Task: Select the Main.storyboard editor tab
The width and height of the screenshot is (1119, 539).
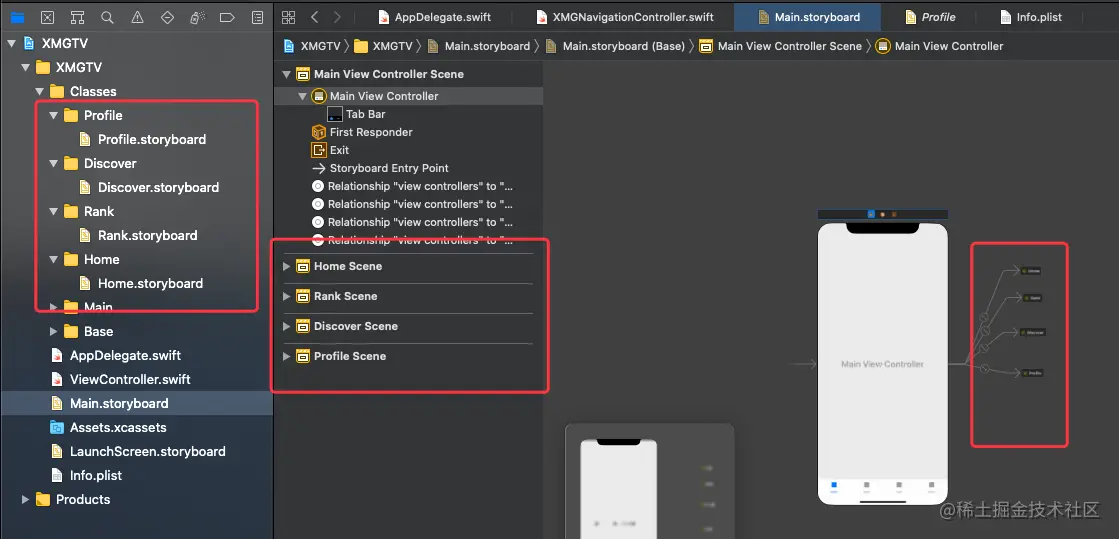Action: click(x=808, y=17)
